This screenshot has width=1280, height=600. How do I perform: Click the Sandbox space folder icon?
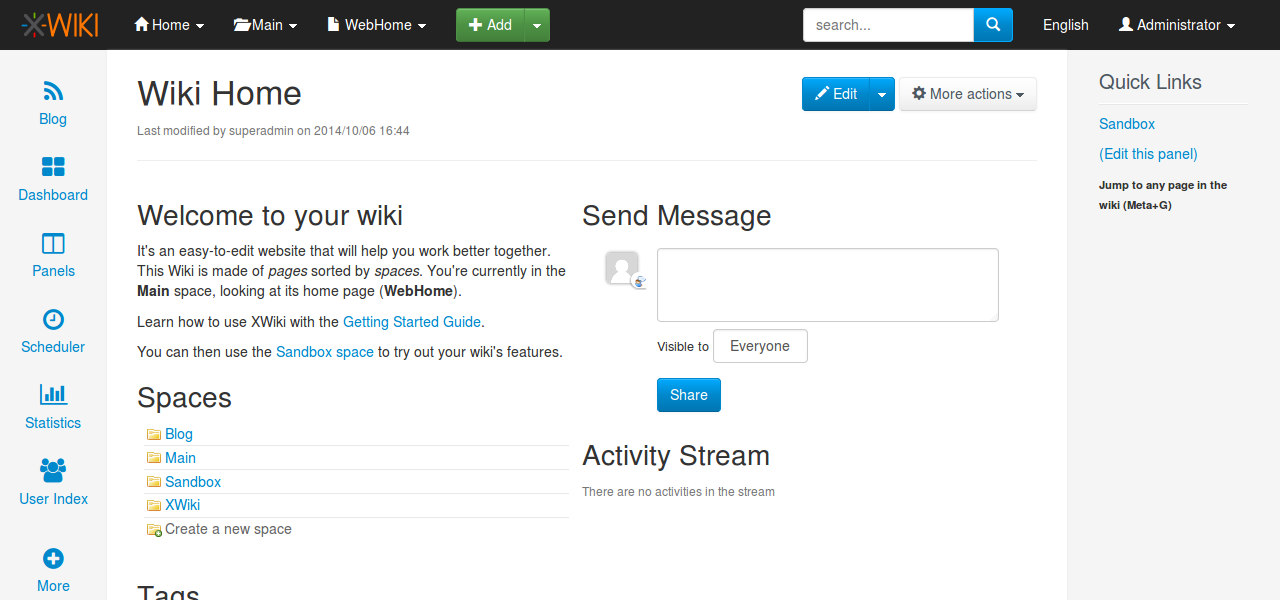[154, 482]
